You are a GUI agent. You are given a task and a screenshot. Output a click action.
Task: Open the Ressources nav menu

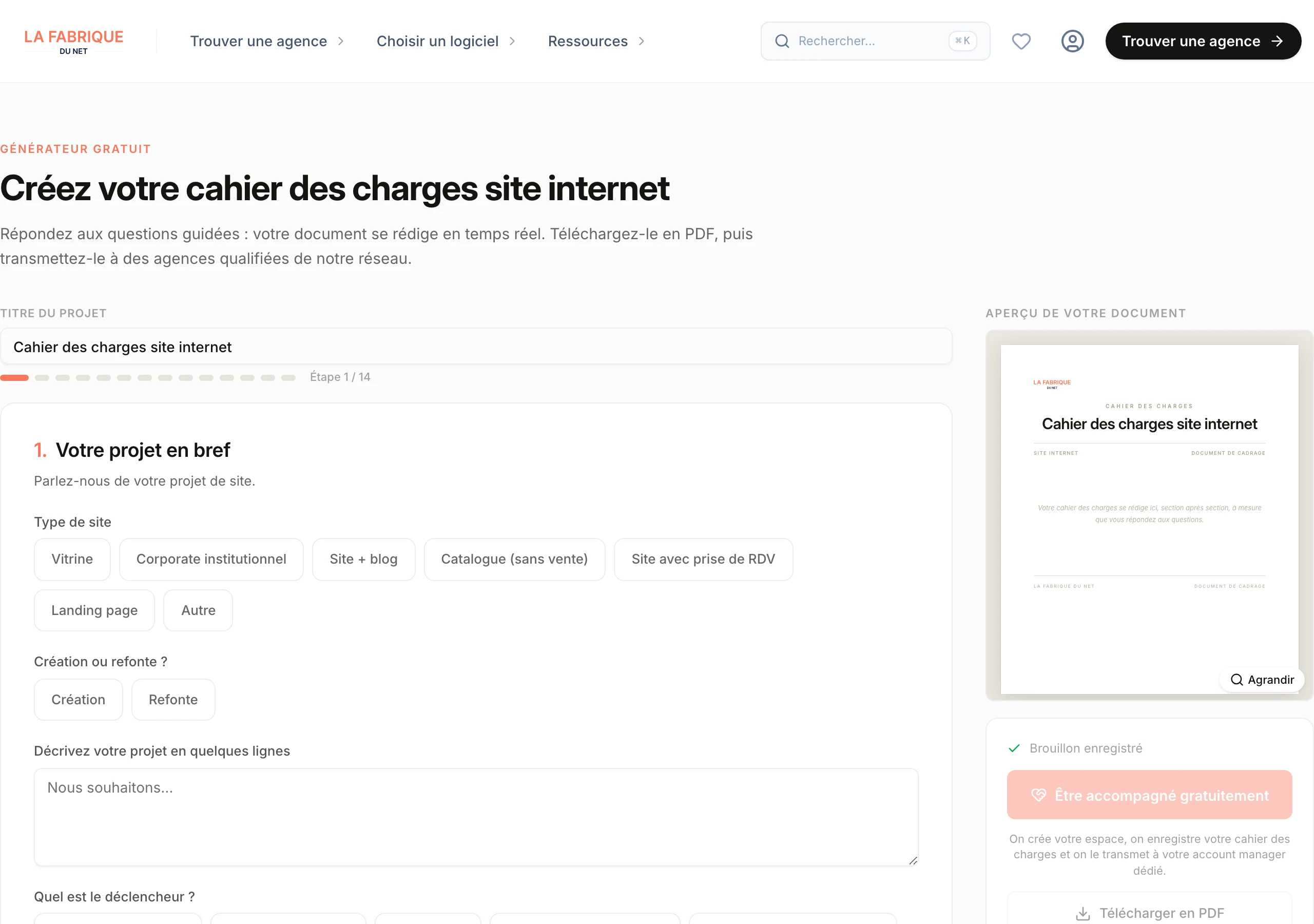click(597, 41)
